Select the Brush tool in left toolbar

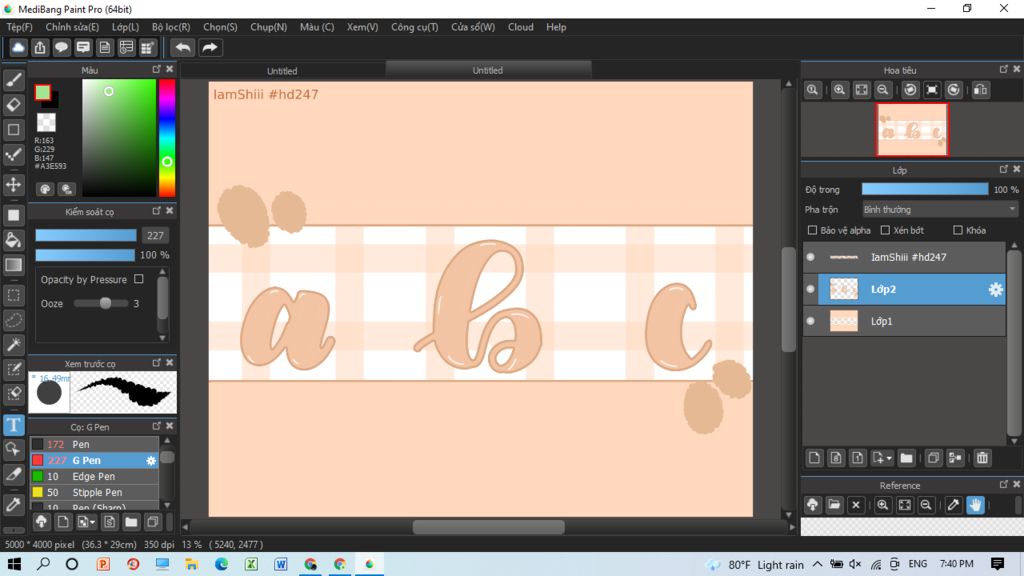point(13,80)
